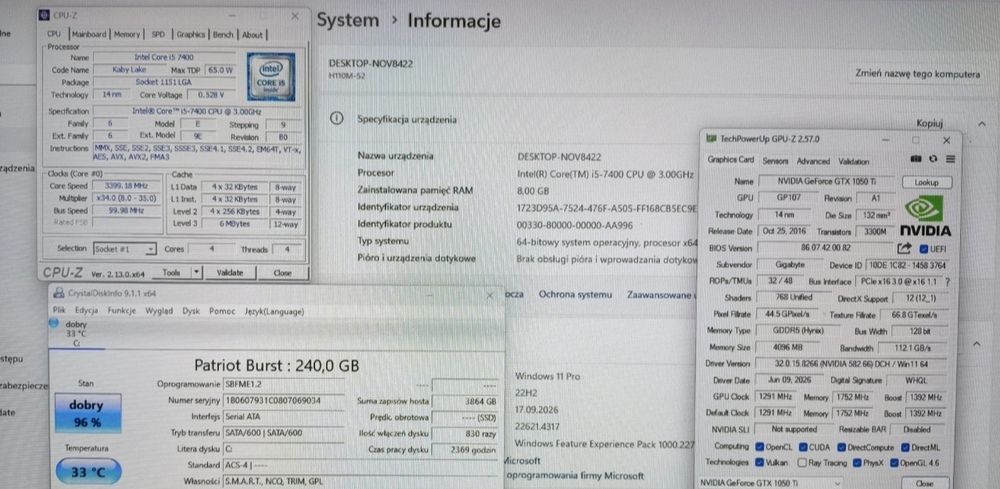Click BIOS Version value 86.07.42.00.82
The height and width of the screenshot is (489, 1000).
[x=825, y=248]
